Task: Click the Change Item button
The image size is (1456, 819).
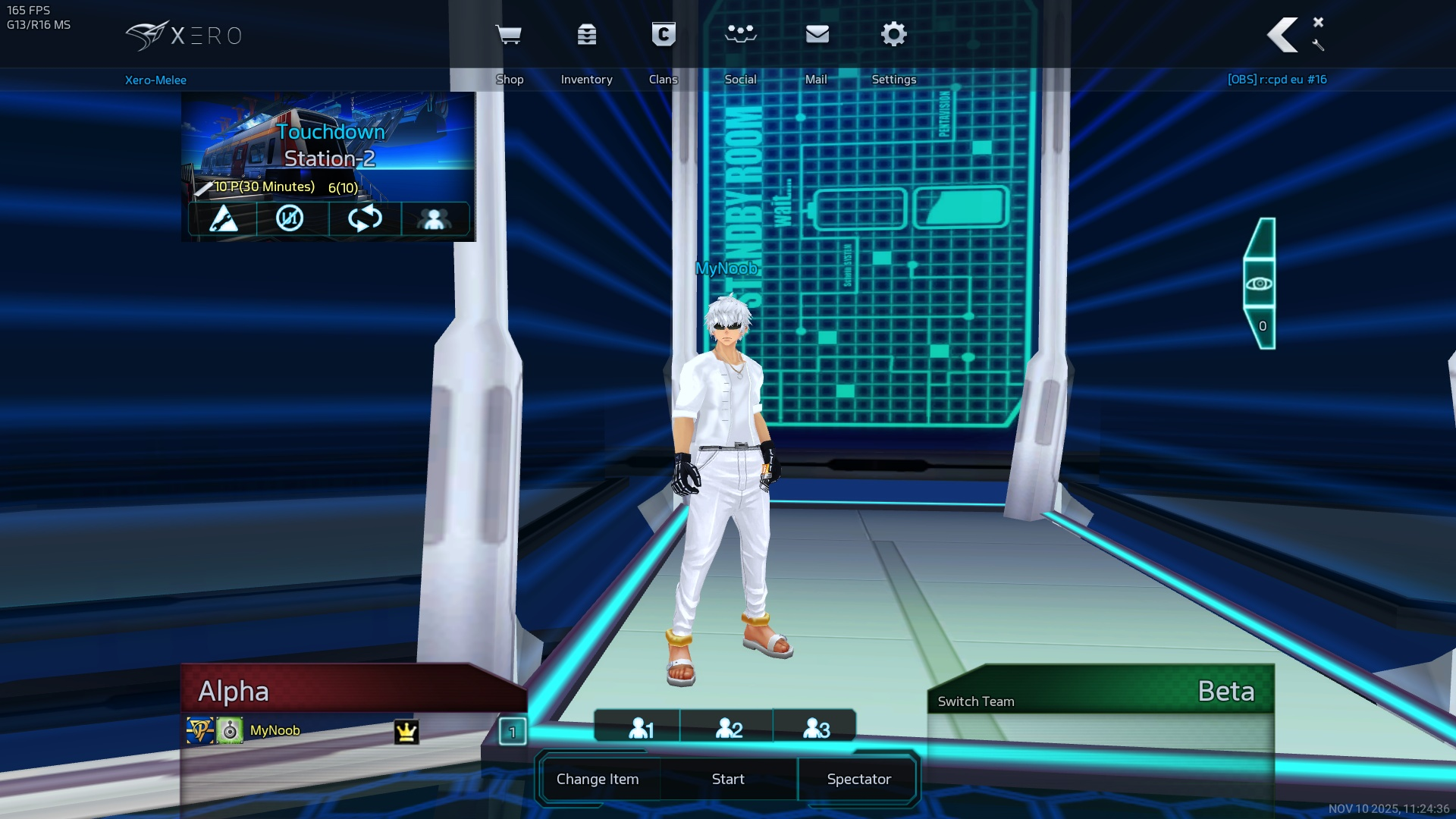Action: pos(598,779)
